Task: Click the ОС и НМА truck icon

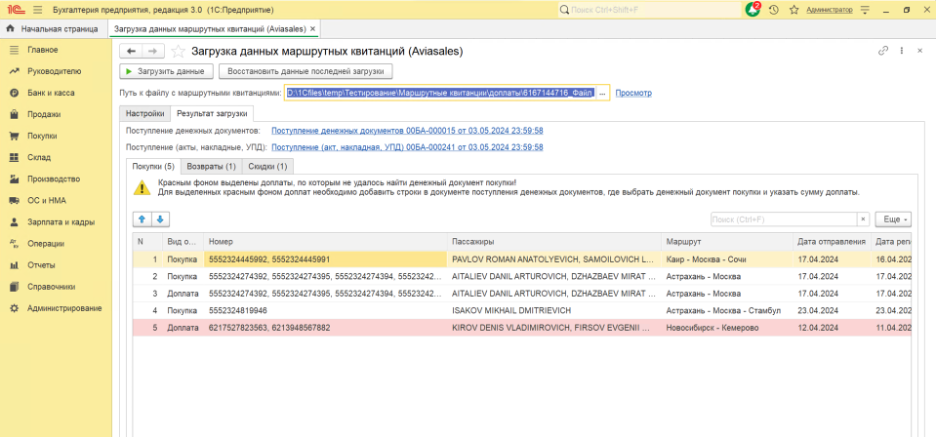Action: [14, 201]
